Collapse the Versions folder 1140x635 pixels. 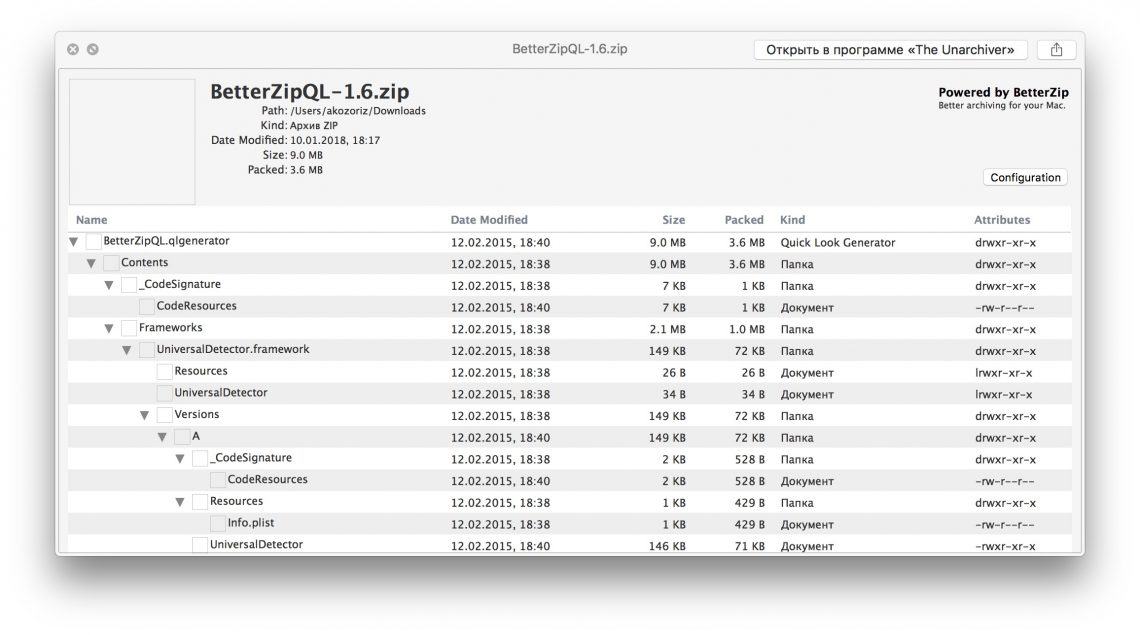click(144, 415)
